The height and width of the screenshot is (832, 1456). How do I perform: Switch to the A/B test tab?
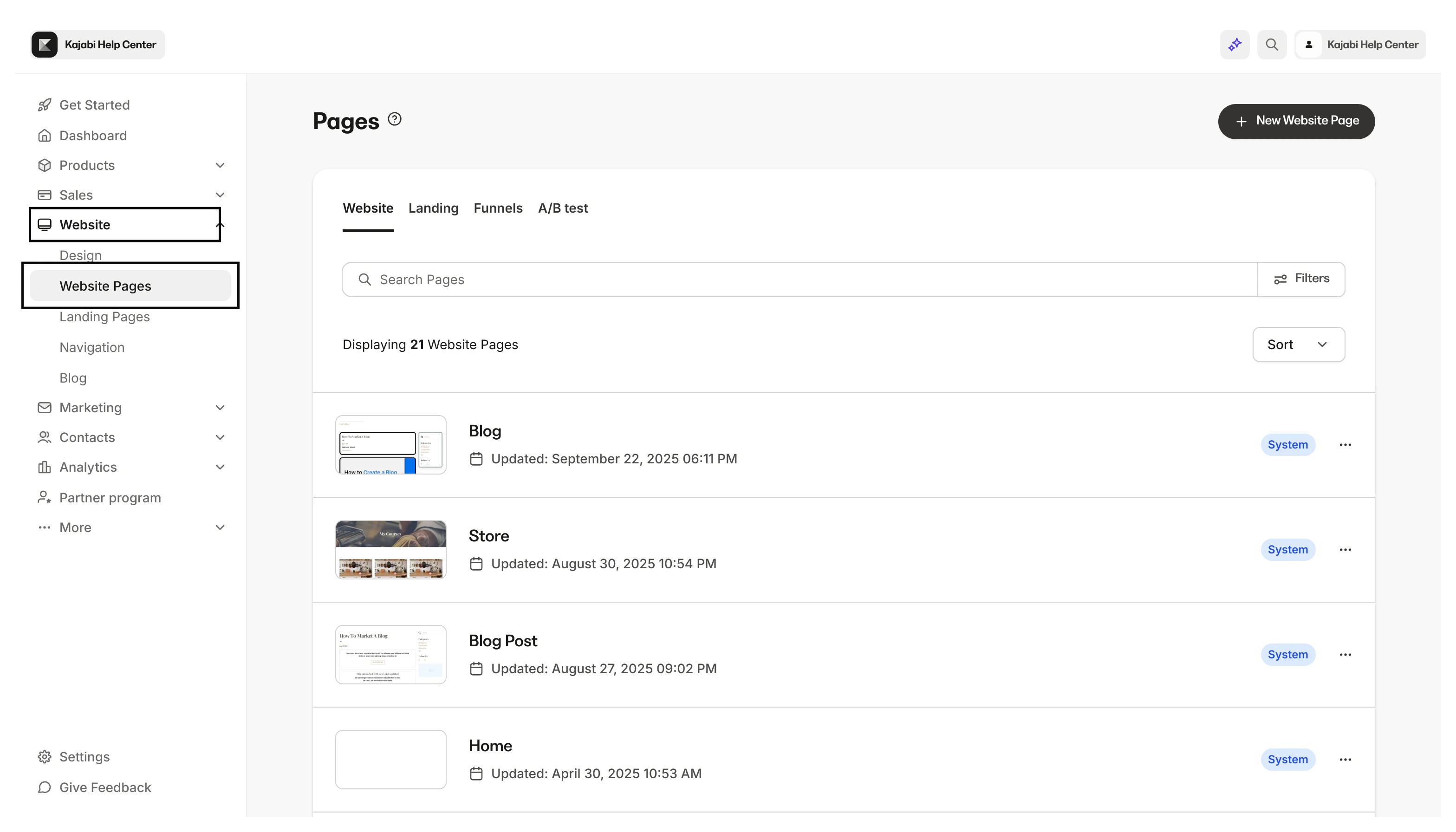563,208
